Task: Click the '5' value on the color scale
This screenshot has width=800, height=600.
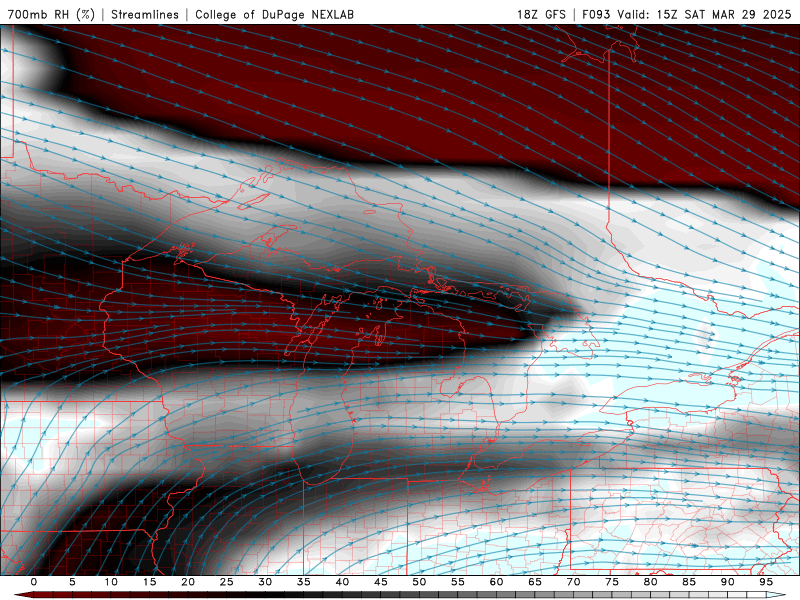Action: click(x=72, y=582)
